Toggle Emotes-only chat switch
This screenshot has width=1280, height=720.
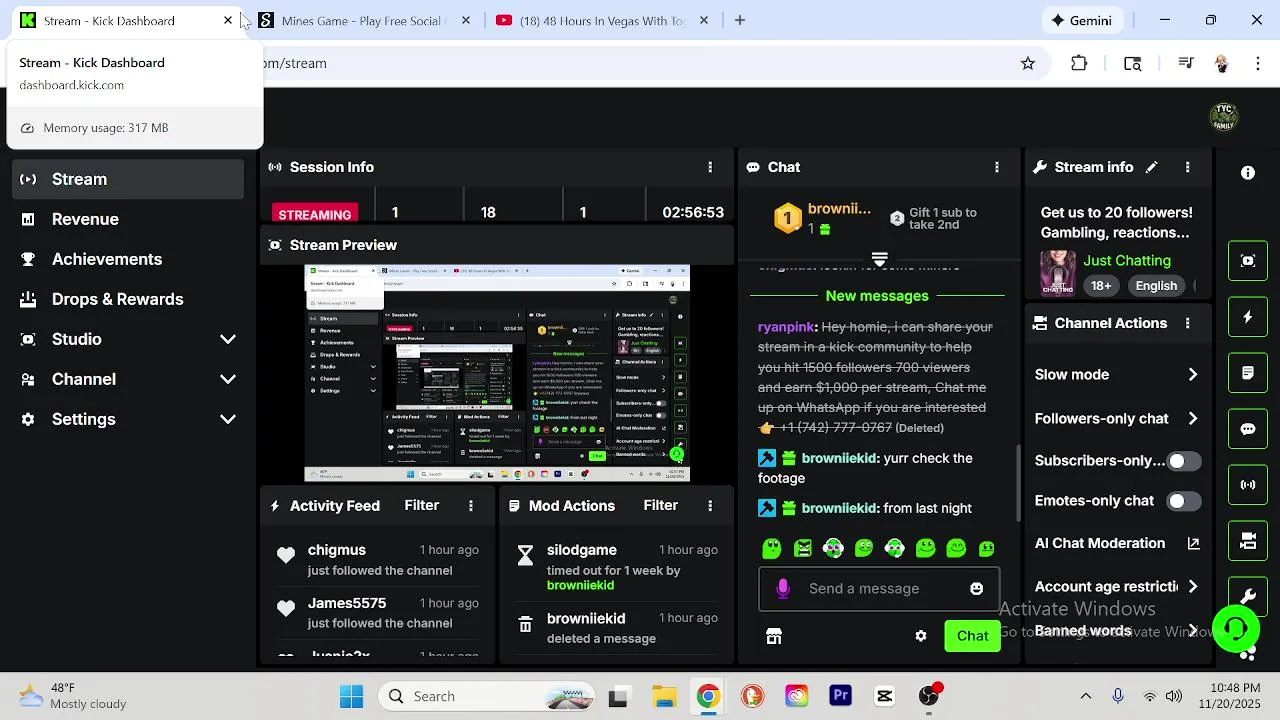pyautogui.click(x=1184, y=501)
